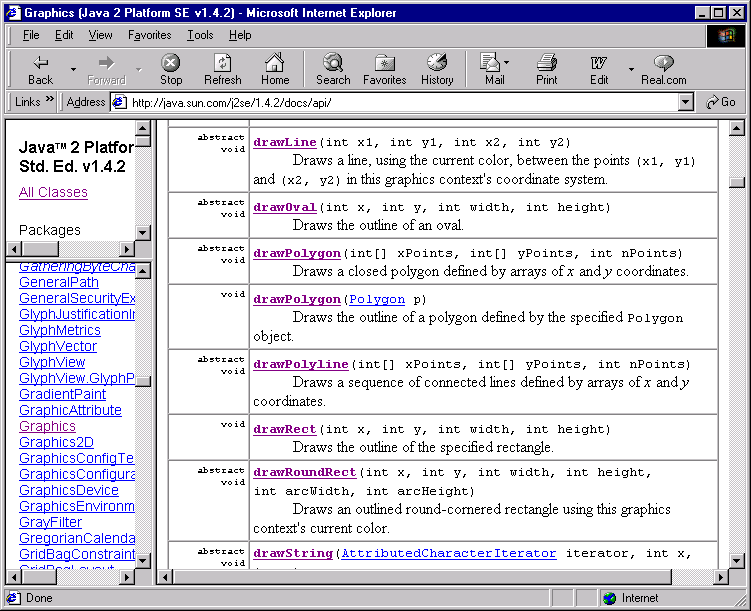Screen dimensions: 751x611
Task: Open the Favorites toolbar icon
Action: click(x=384, y=63)
